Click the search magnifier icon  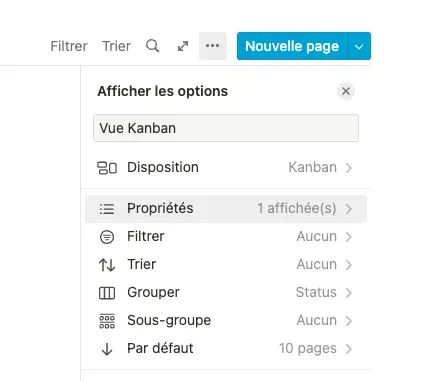pyautogui.click(x=152, y=46)
